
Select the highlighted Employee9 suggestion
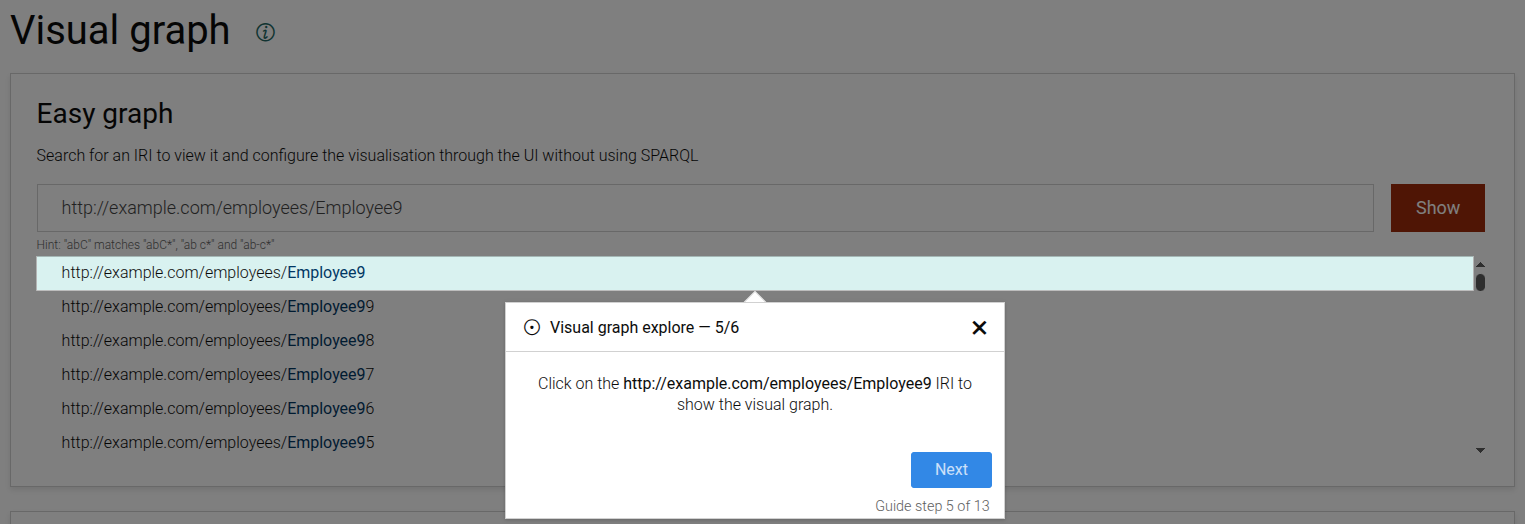coord(213,272)
